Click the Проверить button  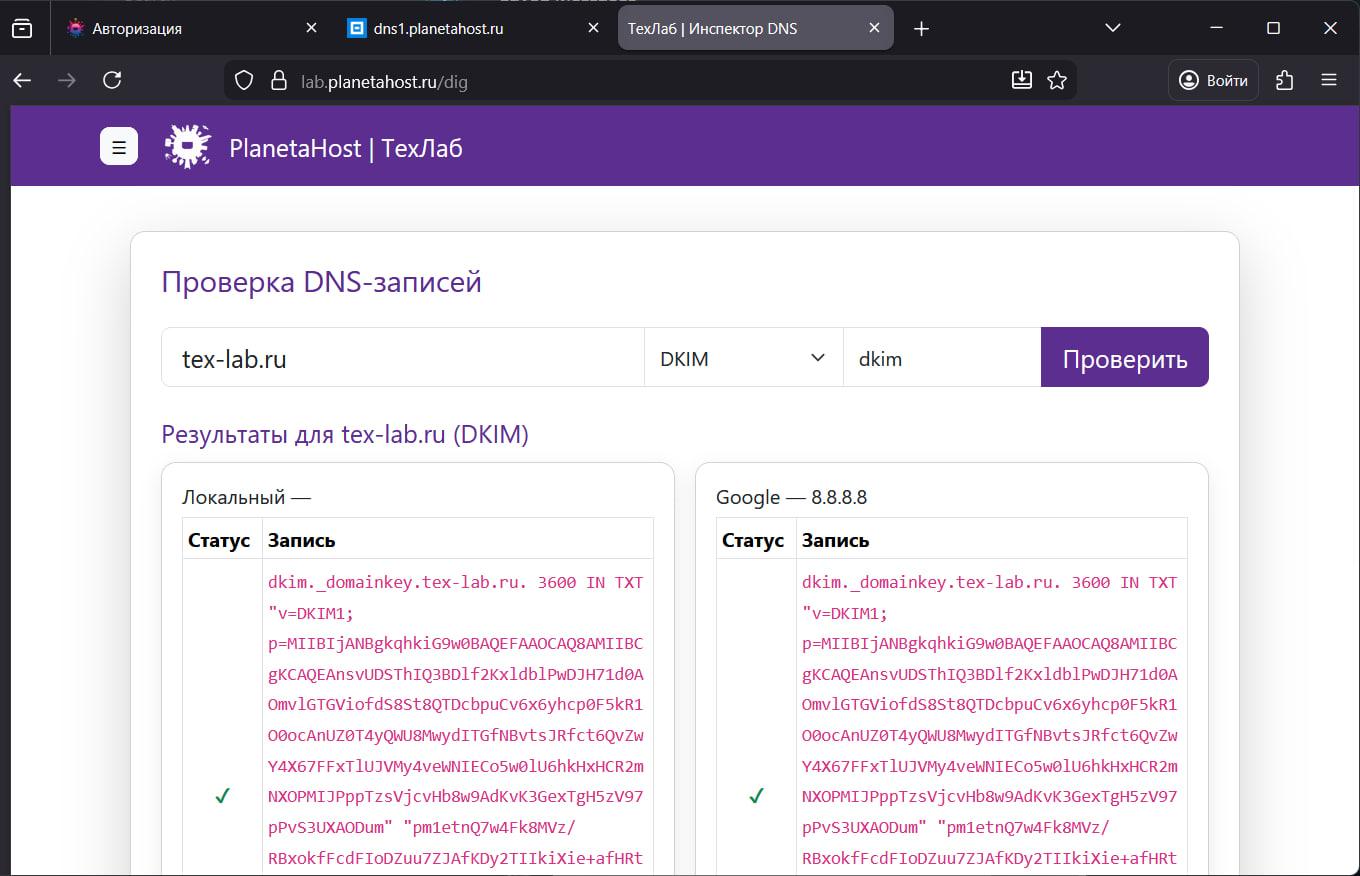[x=1124, y=357]
